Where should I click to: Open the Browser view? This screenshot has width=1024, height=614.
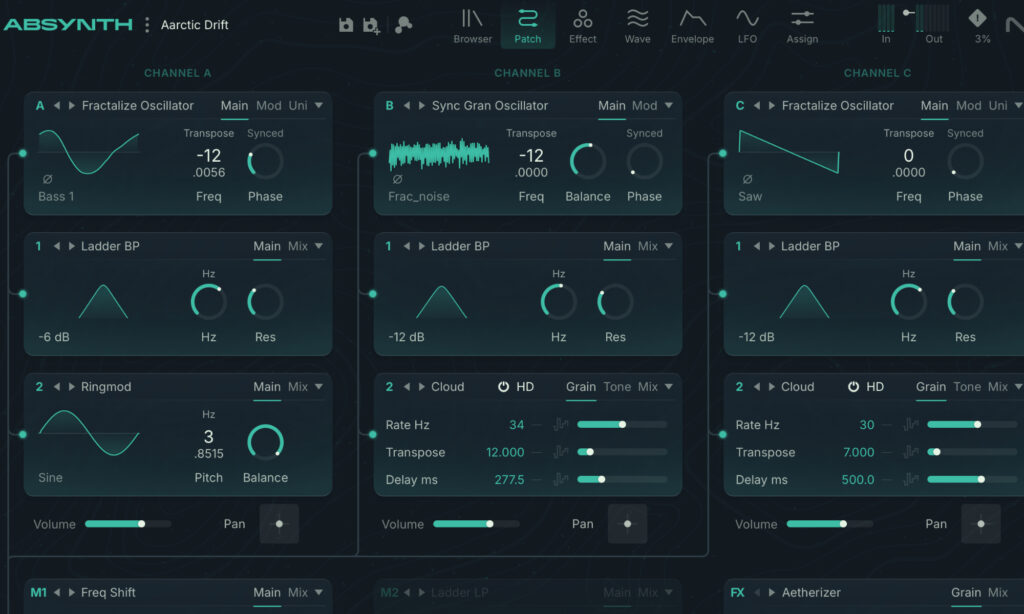tap(472, 26)
